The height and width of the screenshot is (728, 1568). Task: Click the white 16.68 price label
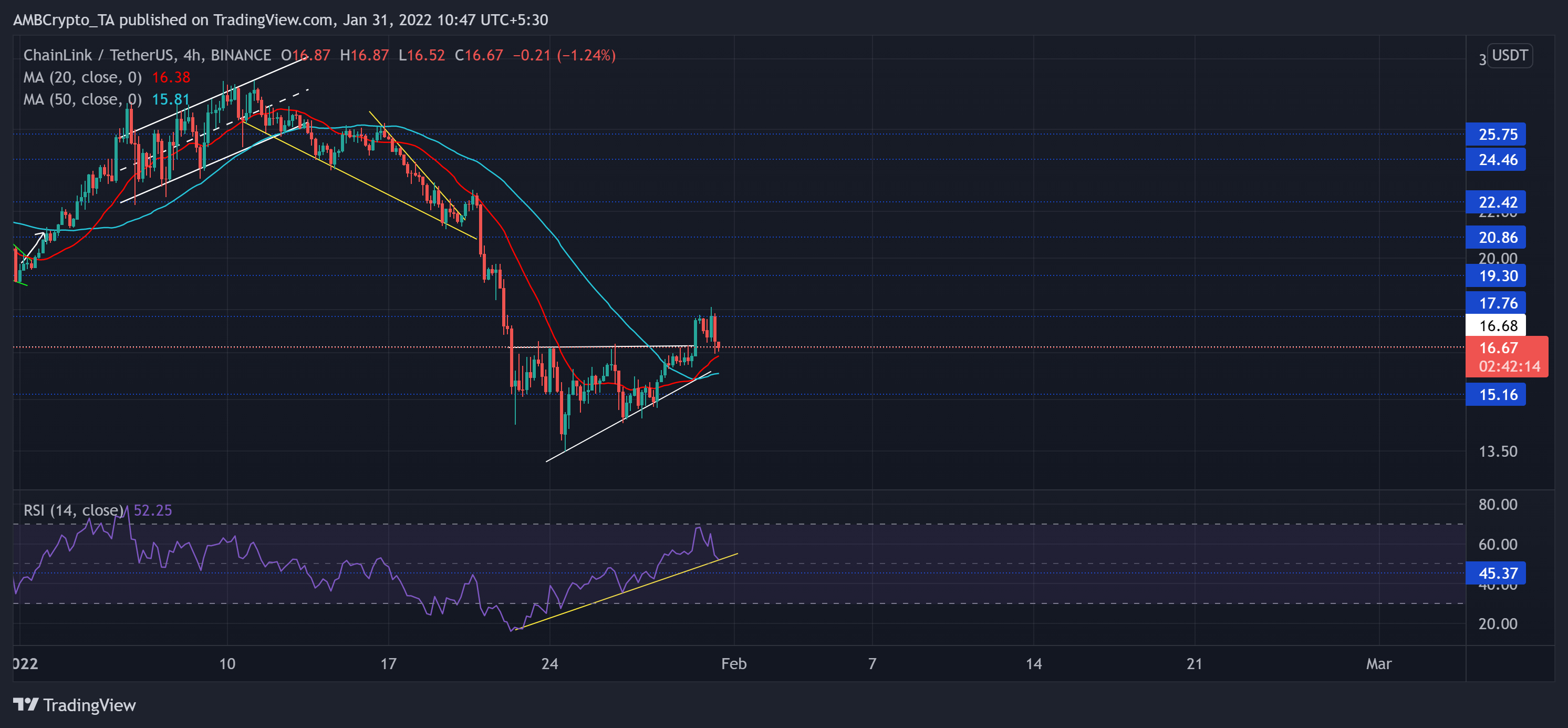point(1496,326)
